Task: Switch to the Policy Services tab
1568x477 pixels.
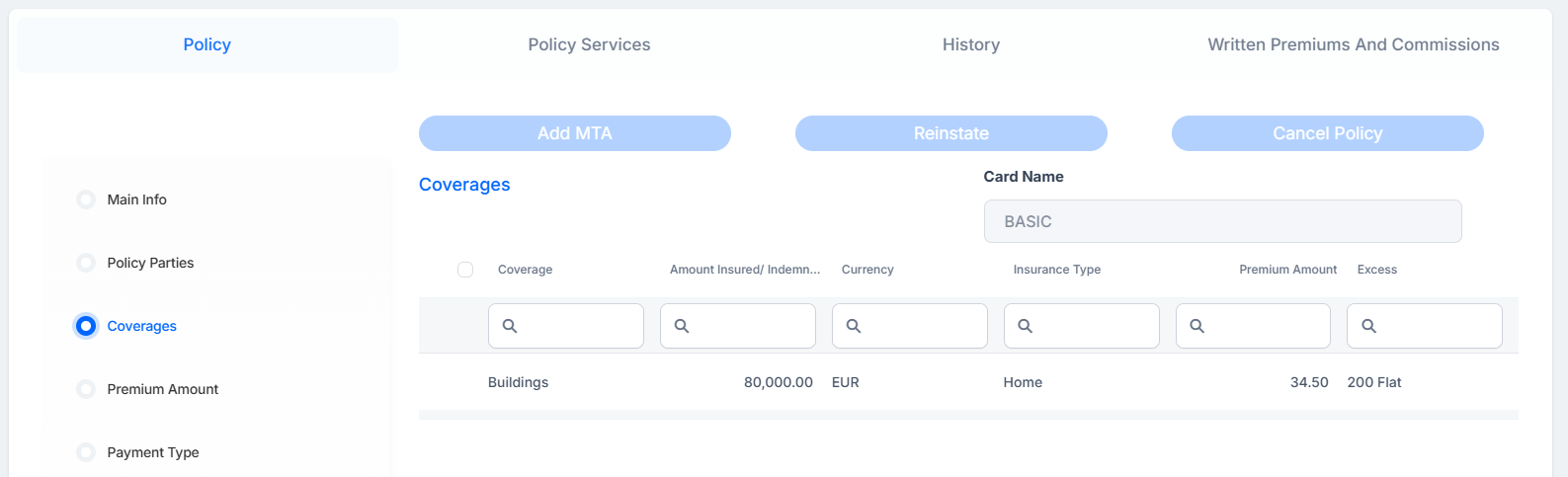Action: (x=589, y=44)
